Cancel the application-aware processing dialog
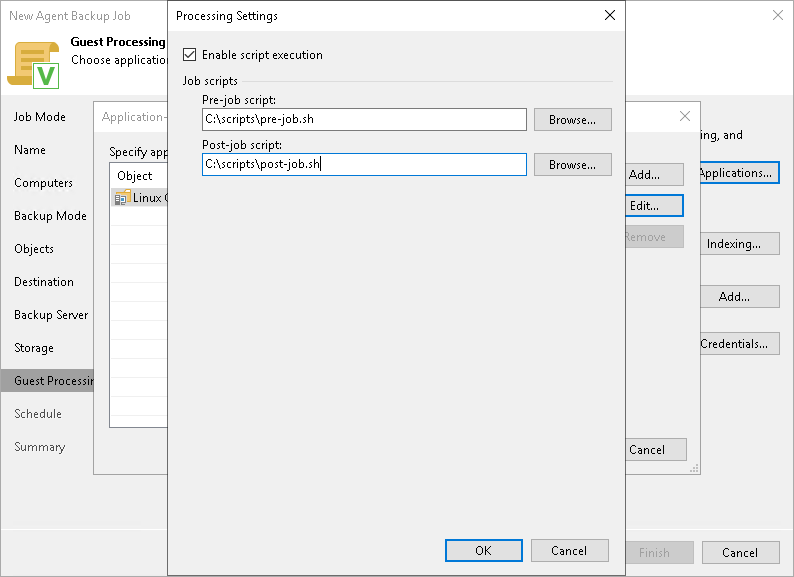794x577 pixels. pyautogui.click(x=656, y=450)
